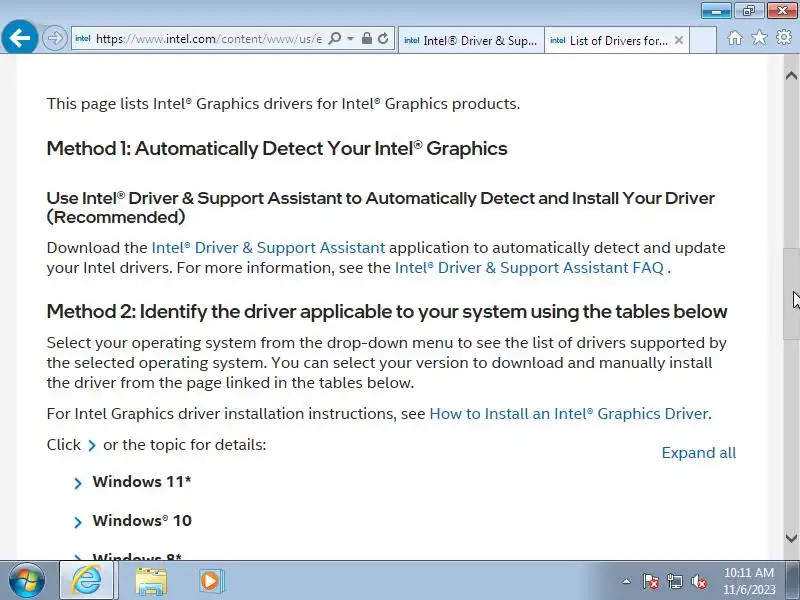The height and width of the screenshot is (600, 800).
Task: Close the List of Drivers tab
Action: (679, 40)
